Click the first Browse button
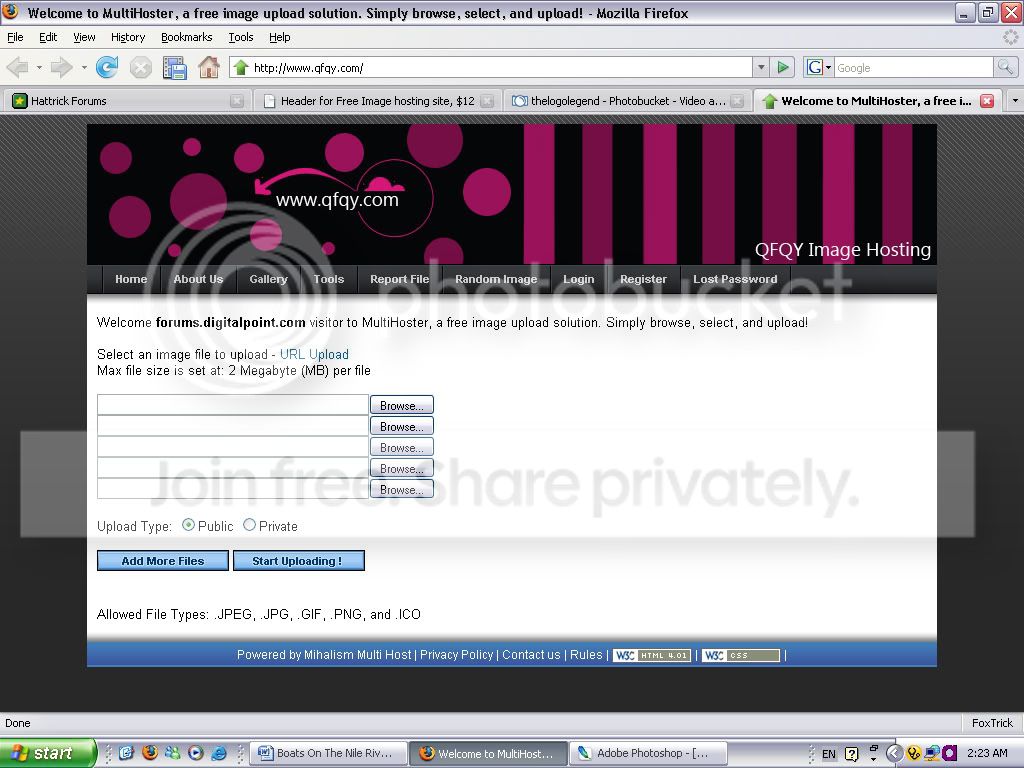Viewport: 1024px width, 768px height. [x=402, y=405]
